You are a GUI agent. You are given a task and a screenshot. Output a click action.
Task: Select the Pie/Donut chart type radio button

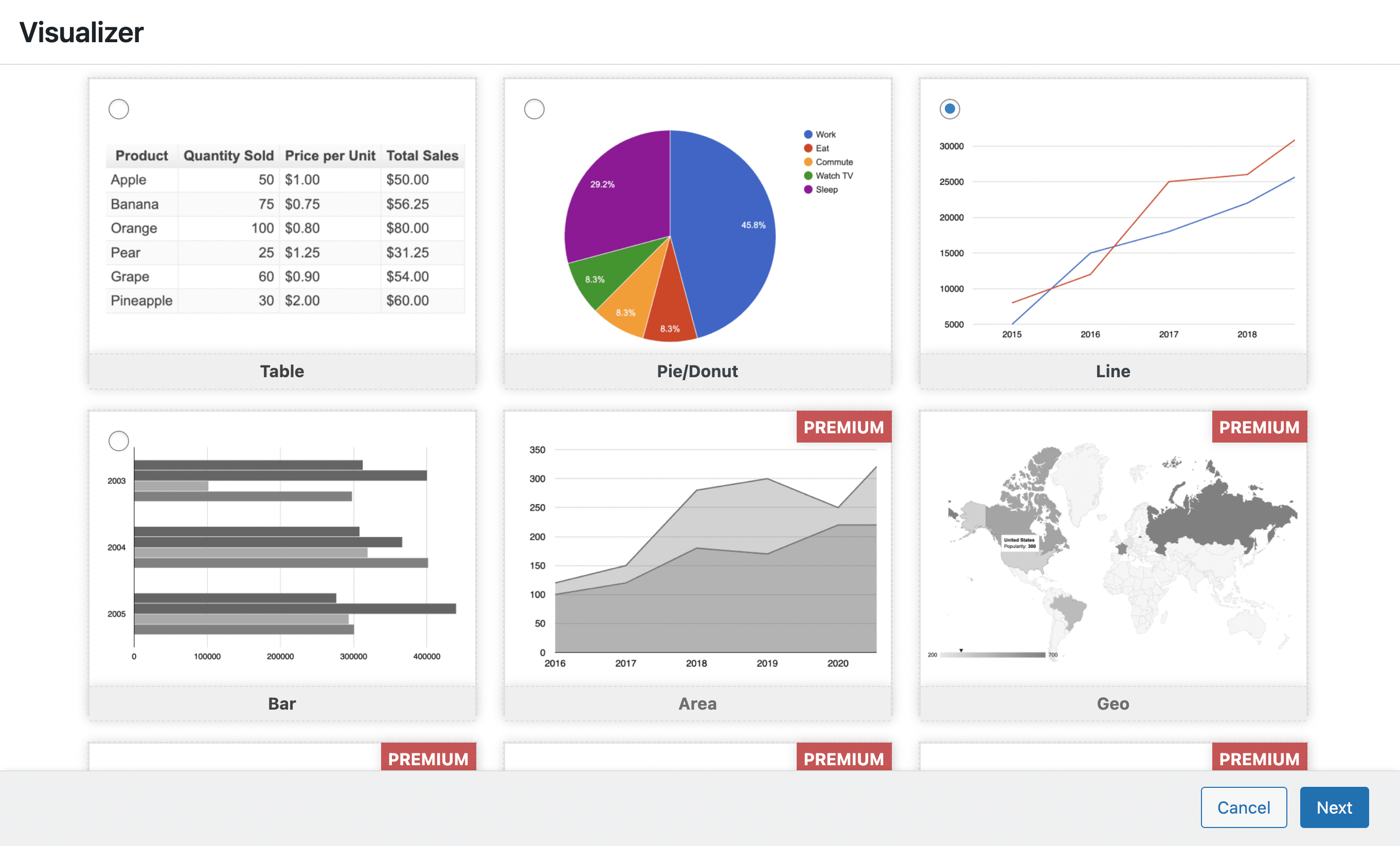coord(534,109)
